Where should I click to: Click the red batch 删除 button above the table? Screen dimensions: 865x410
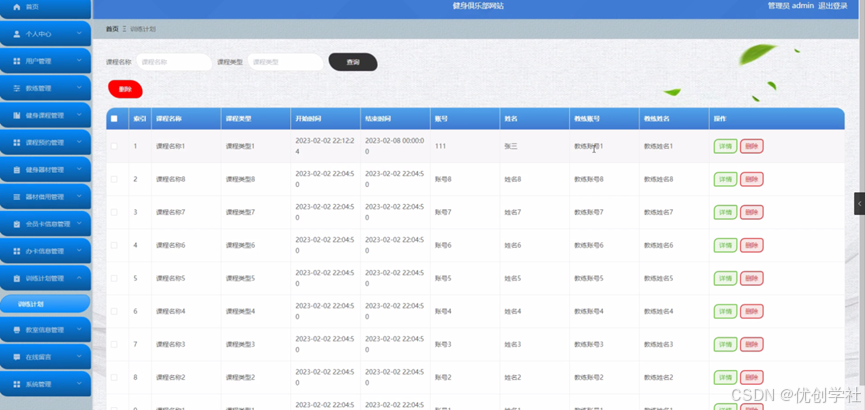pyautogui.click(x=125, y=89)
